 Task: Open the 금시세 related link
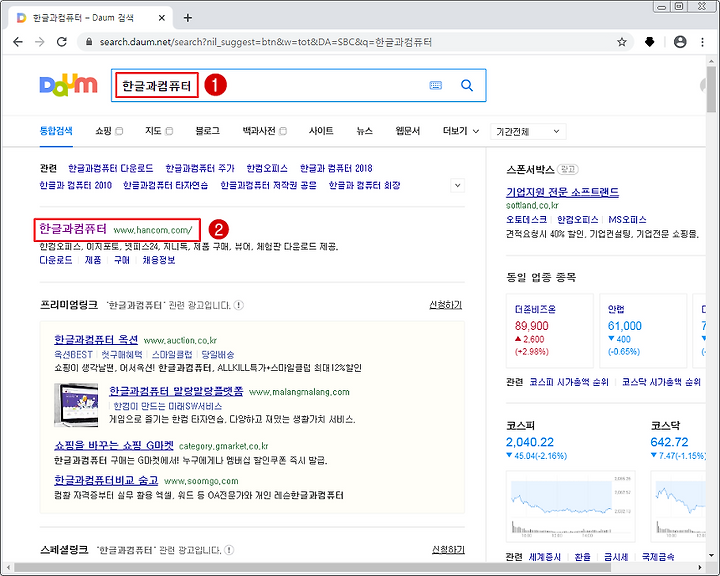click(x=616, y=557)
